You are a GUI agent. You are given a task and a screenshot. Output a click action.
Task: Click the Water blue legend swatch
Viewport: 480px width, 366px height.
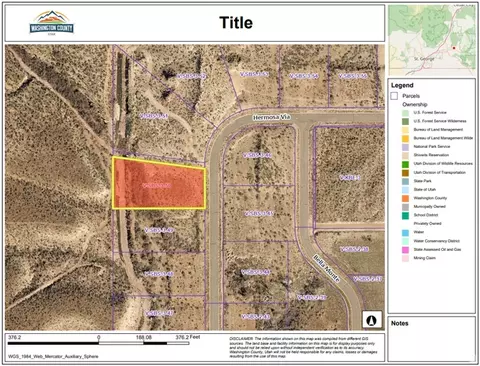click(405, 232)
